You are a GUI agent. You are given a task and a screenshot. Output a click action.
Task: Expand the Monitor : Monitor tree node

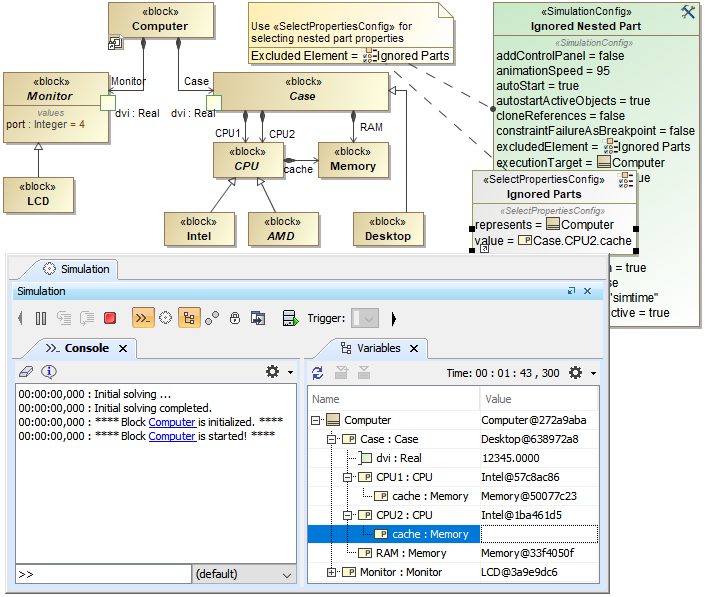(332, 572)
